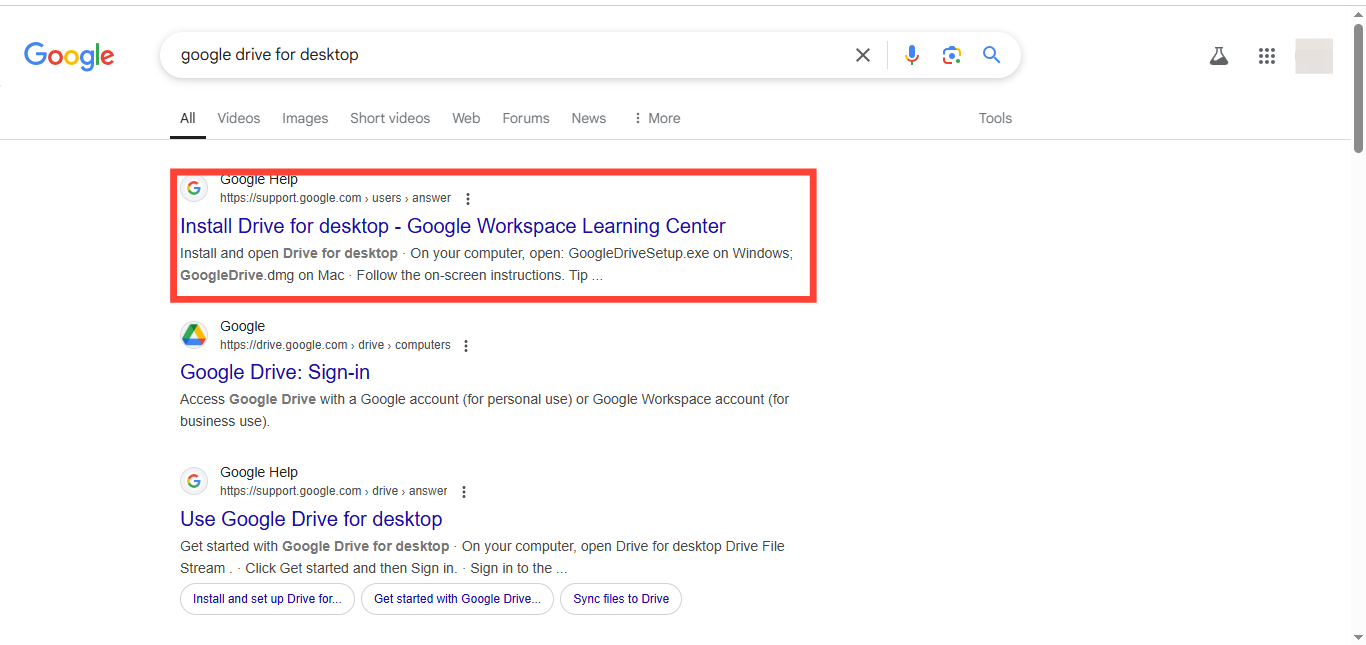Open options for Install Drive result

click(467, 199)
